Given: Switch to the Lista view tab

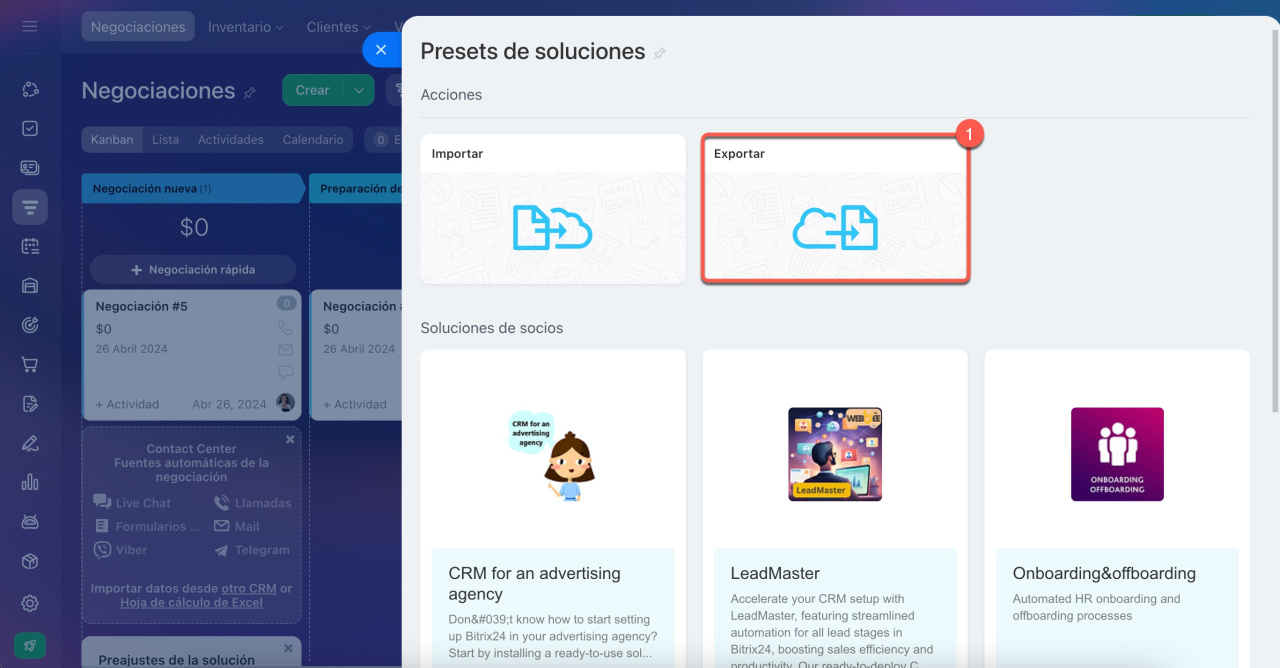Looking at the screenshot, I should tap(166, 140).
